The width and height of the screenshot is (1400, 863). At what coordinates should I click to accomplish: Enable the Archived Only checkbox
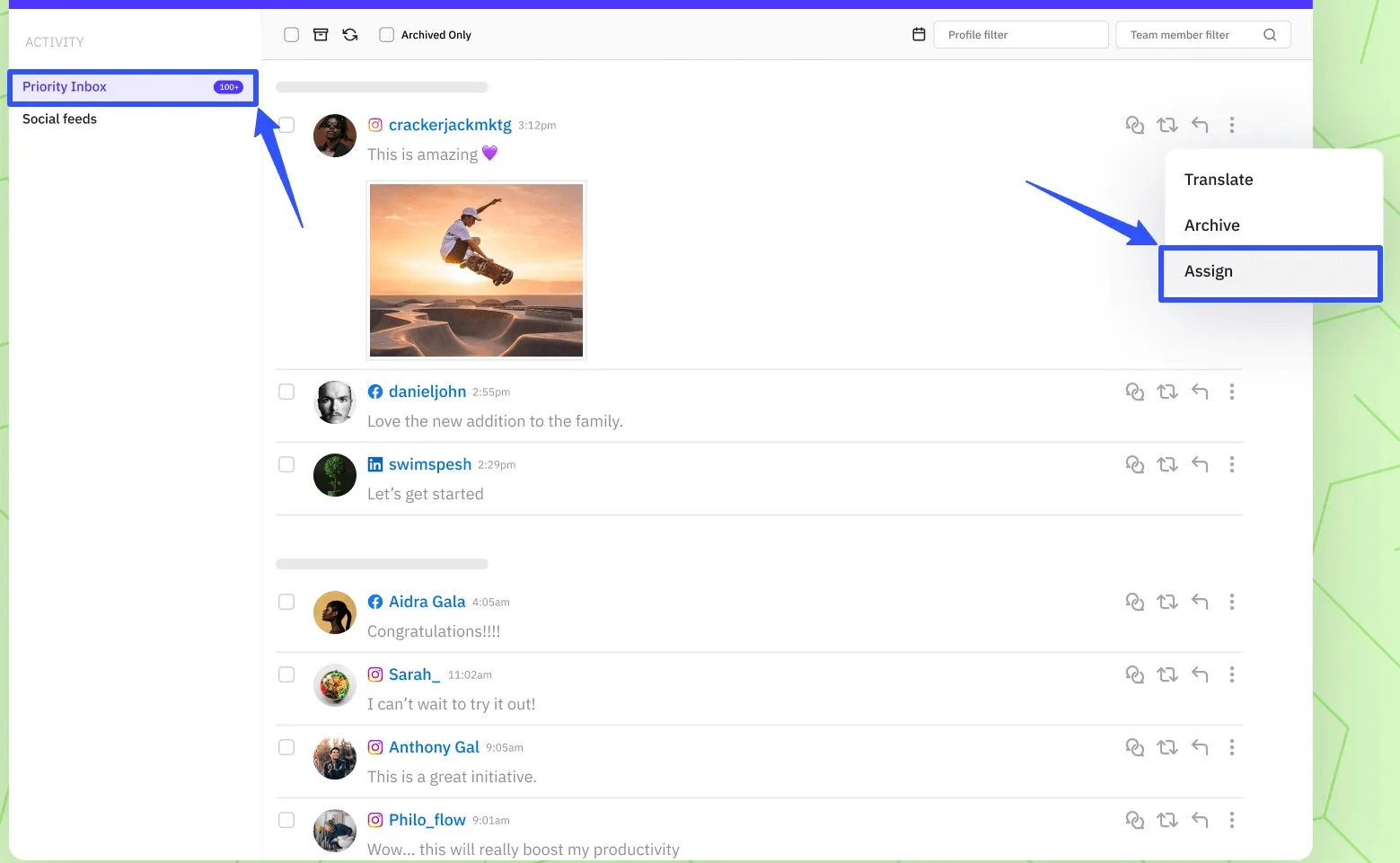point(386,34)
